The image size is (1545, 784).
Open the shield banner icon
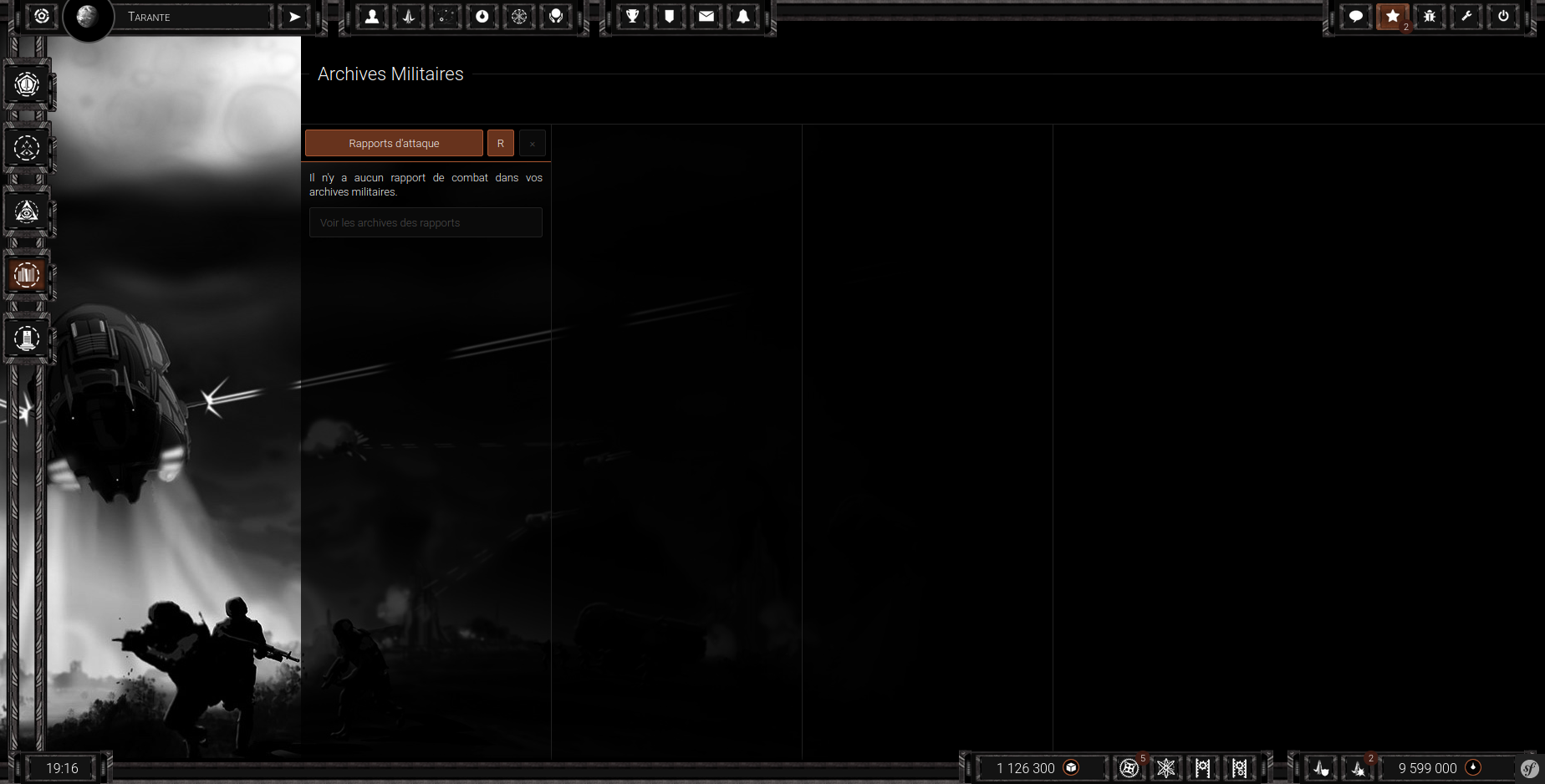point(670,17)
